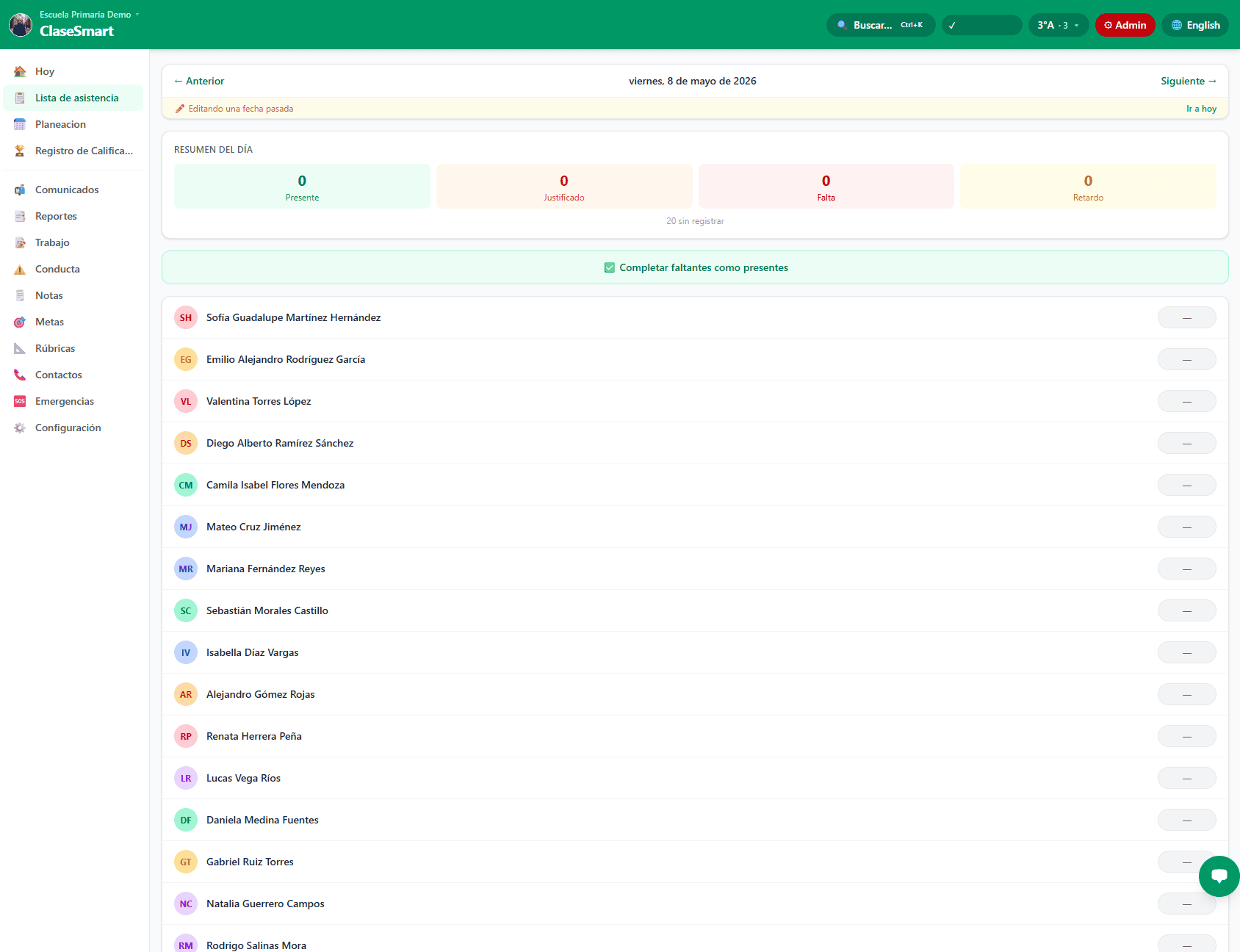The height and width of the screenshot is (952, 1240).
Task: Click the Metas target icon
Action: pyautogui.click(x=20, y=322)
